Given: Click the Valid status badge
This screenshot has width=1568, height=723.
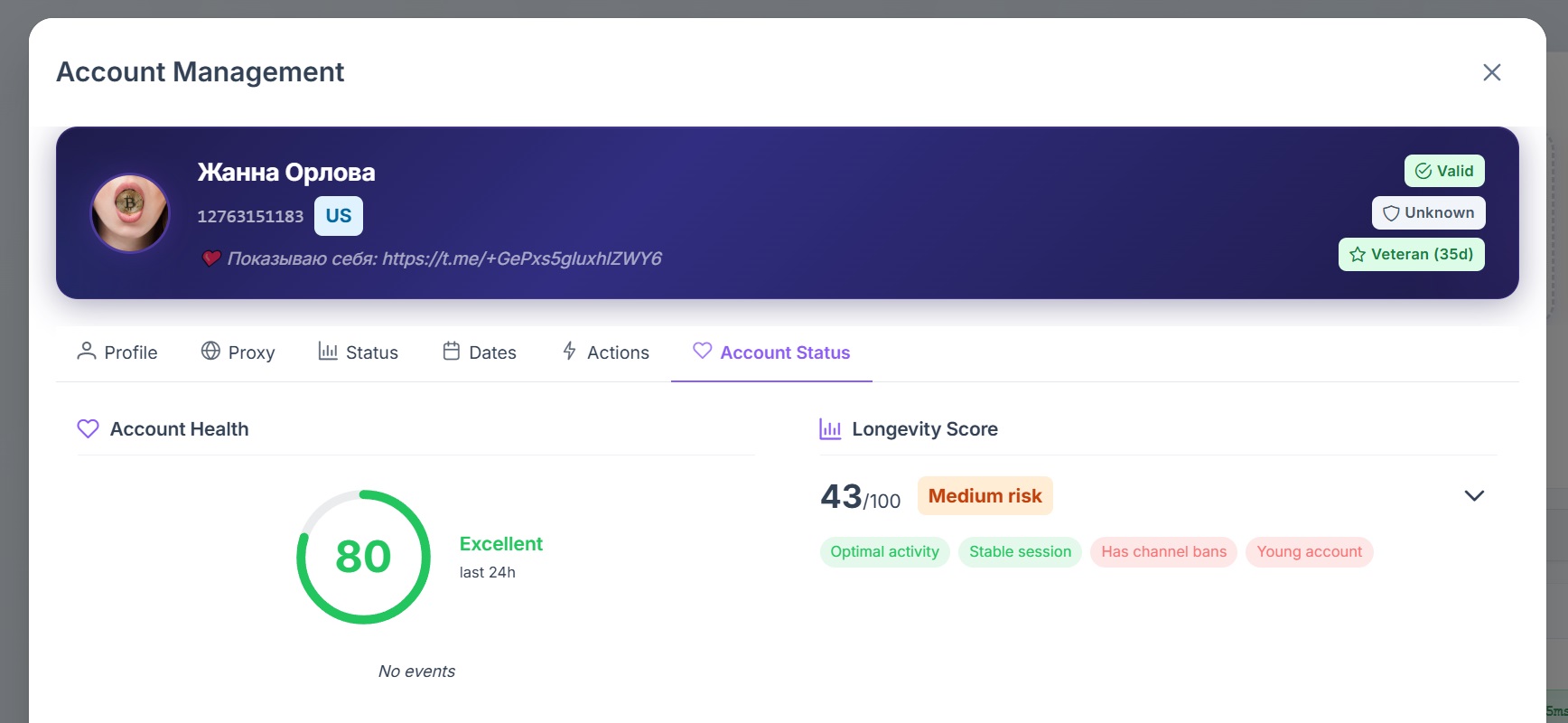Looking at the screenshot, I should 1444,171.
